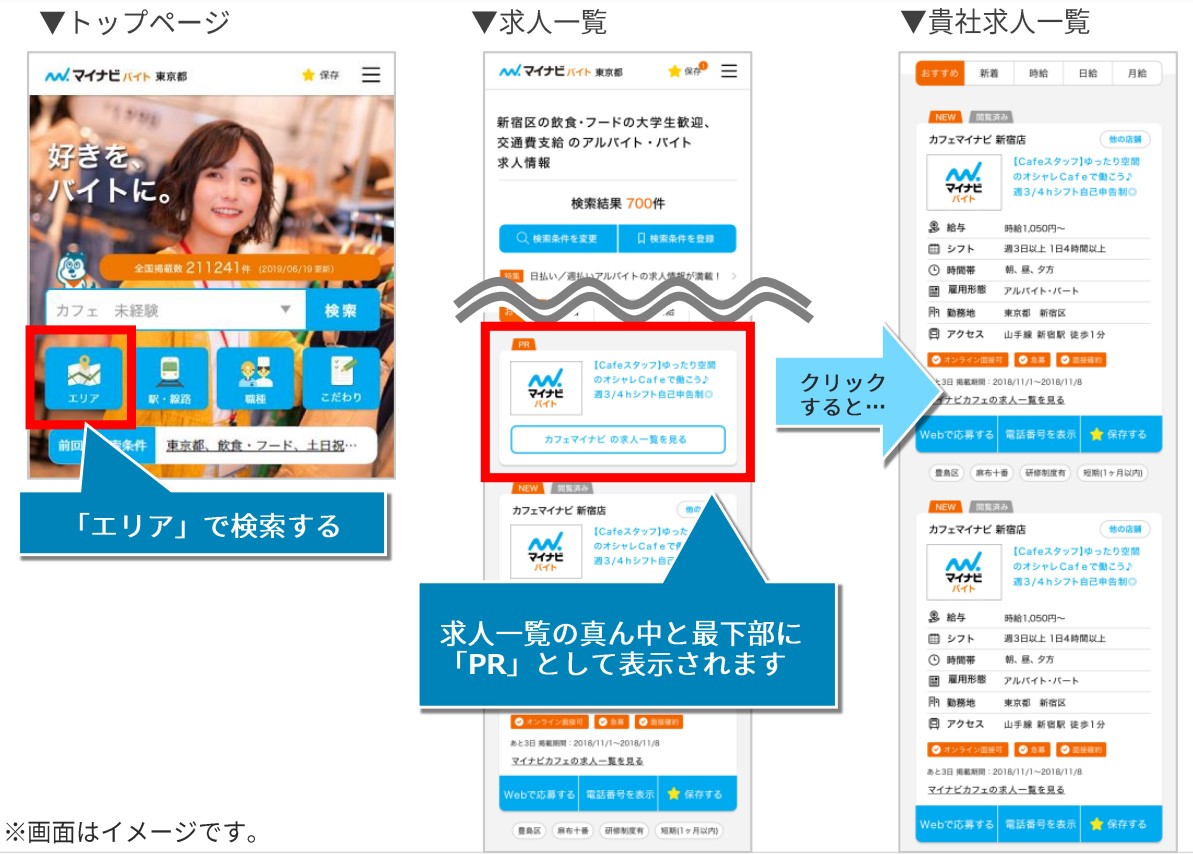This screenshot has height=854, width=1193.
Task: Open the 【Cafeスタッフ】 title on lower 貴社求人一覧 card
Action: (1076, 566)
